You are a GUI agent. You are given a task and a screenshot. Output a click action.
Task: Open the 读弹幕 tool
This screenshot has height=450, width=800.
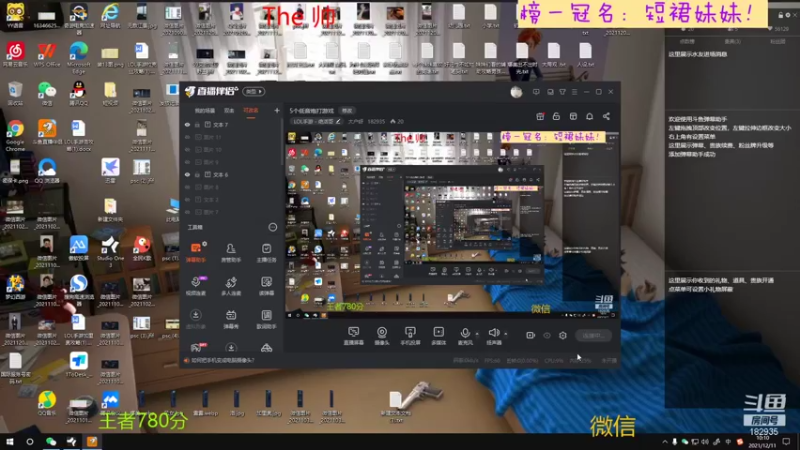[266, 286]
